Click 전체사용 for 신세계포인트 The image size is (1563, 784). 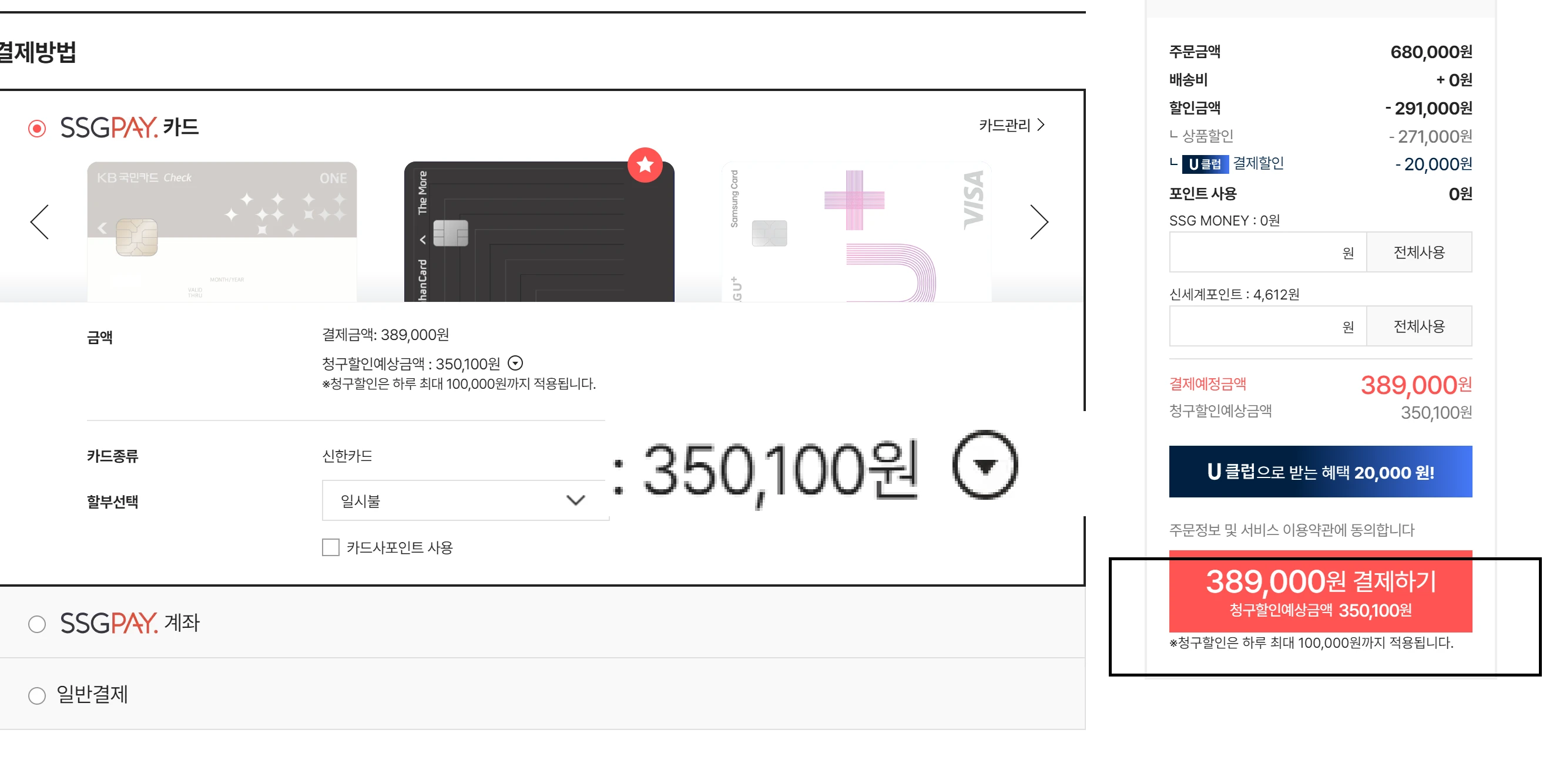[x=1418, y=326]
